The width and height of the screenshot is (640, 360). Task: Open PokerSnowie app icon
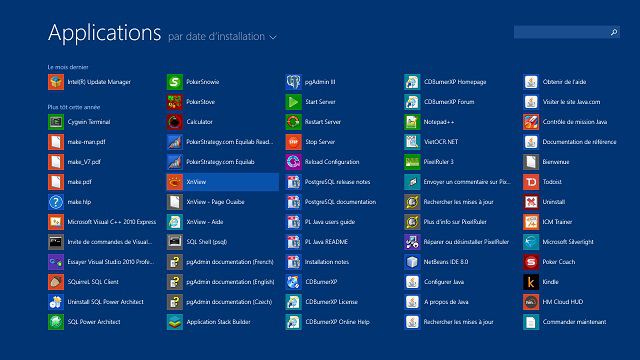point(175,82)
